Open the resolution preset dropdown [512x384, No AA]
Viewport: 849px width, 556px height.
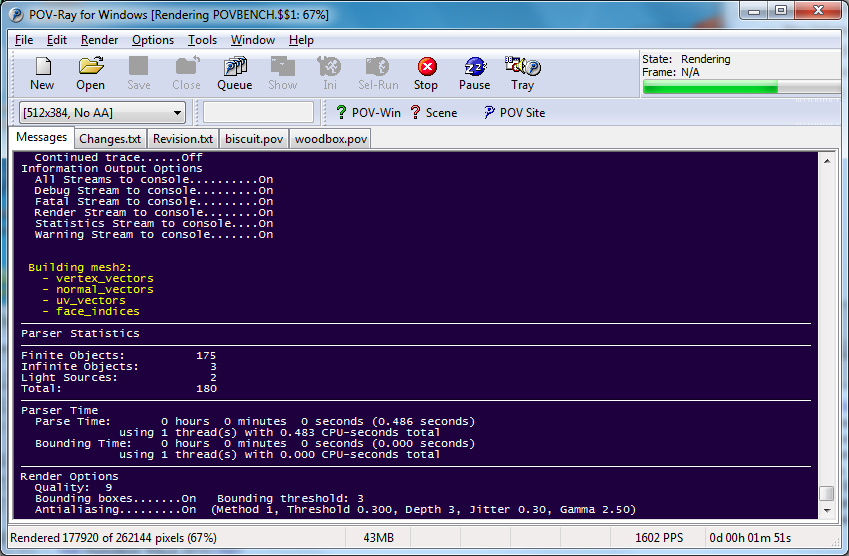pyautogui.click(x=102, y=113)
